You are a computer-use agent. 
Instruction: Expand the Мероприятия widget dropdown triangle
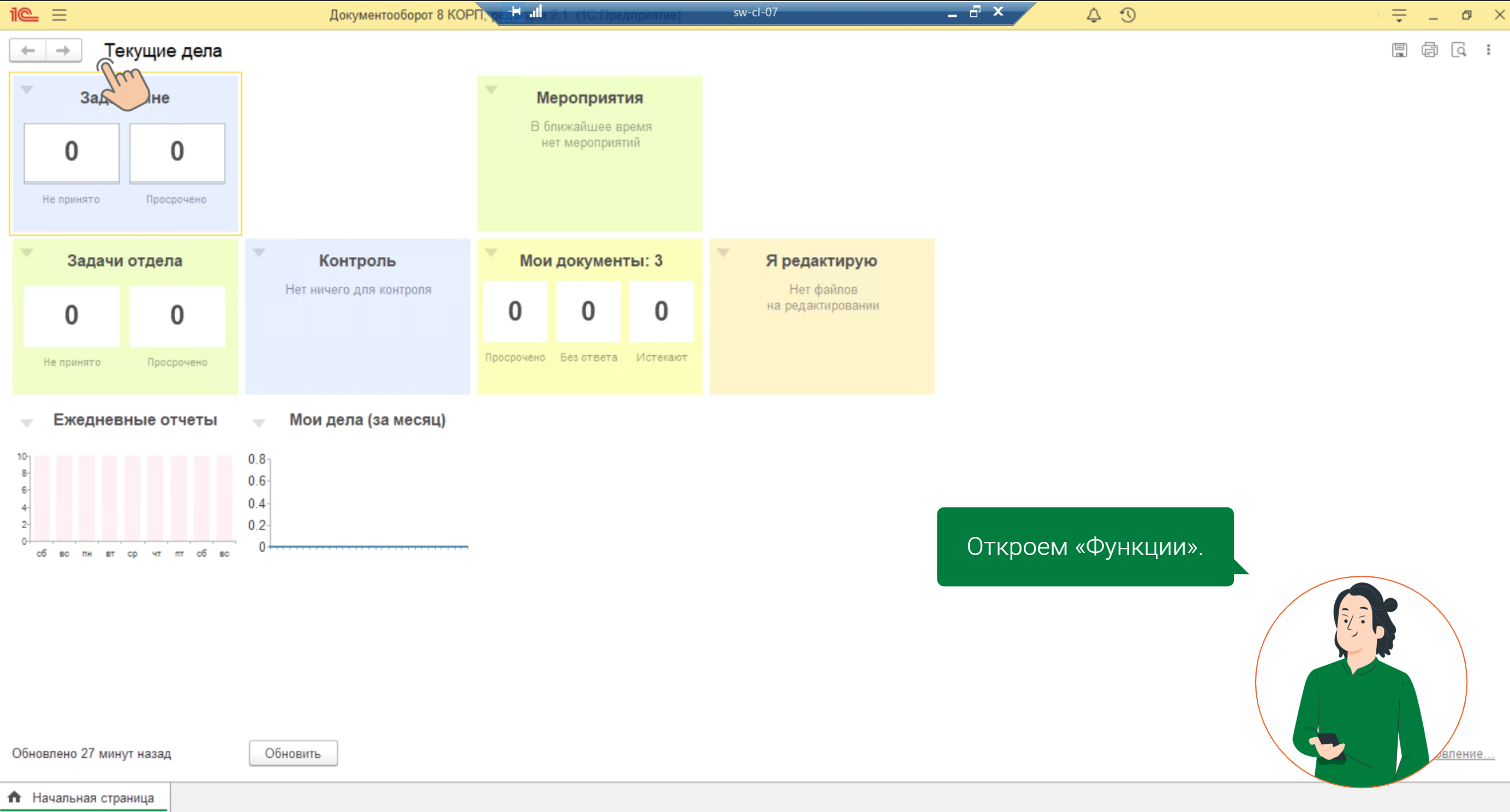(x=491, y=89)
